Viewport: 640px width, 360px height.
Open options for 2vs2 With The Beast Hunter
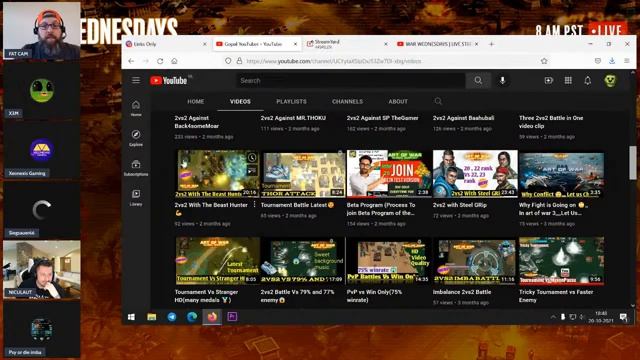point(254,204)
